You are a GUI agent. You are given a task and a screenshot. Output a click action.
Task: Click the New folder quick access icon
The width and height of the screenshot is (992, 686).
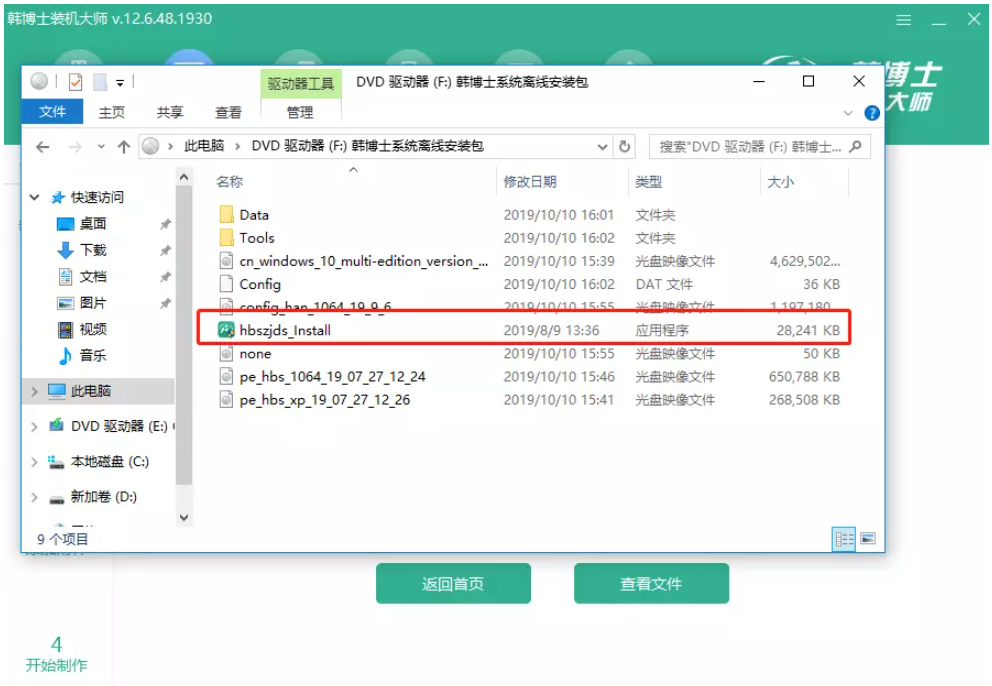pos(99,82)
